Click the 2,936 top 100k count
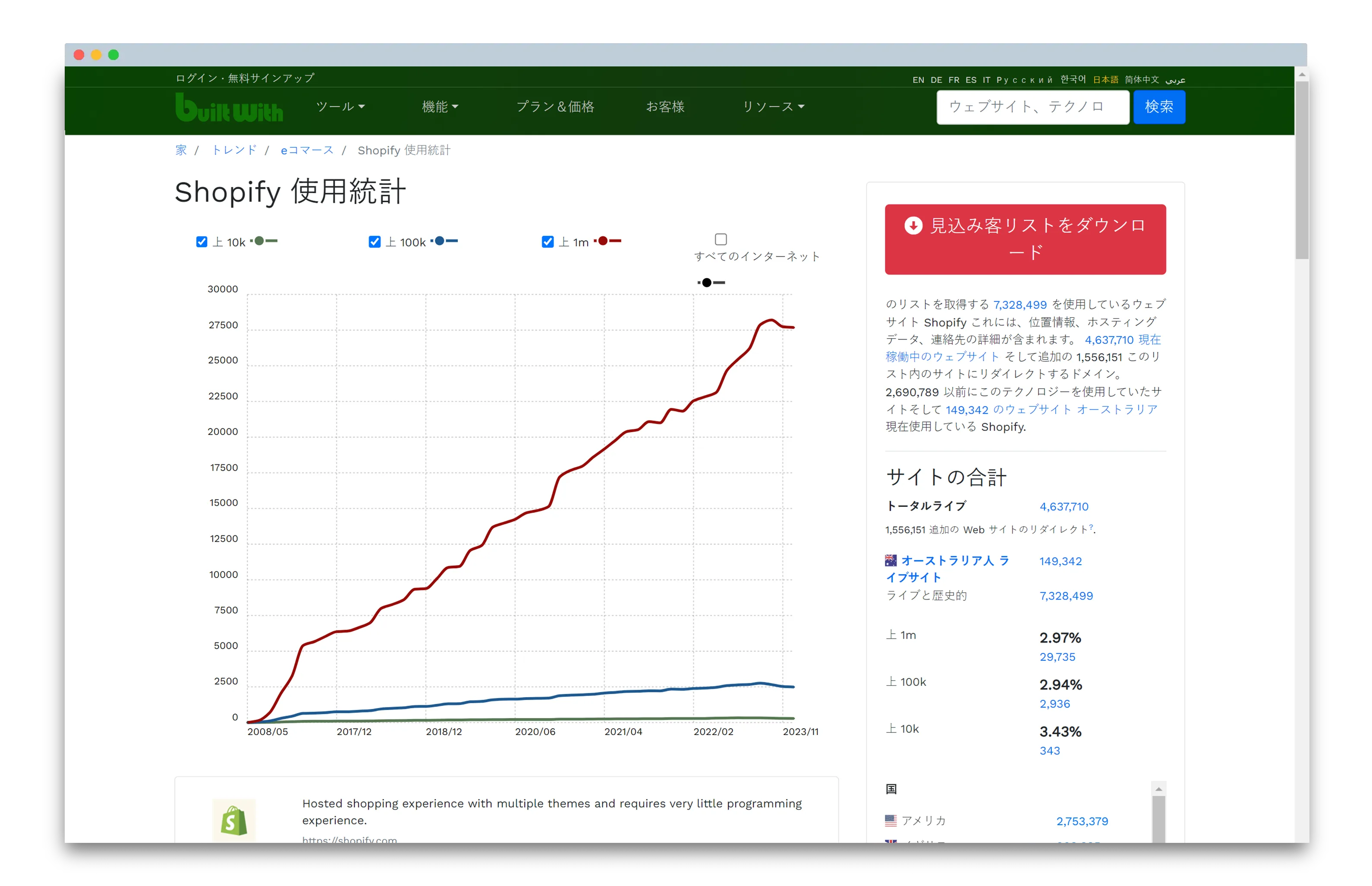 (1054, 704)
